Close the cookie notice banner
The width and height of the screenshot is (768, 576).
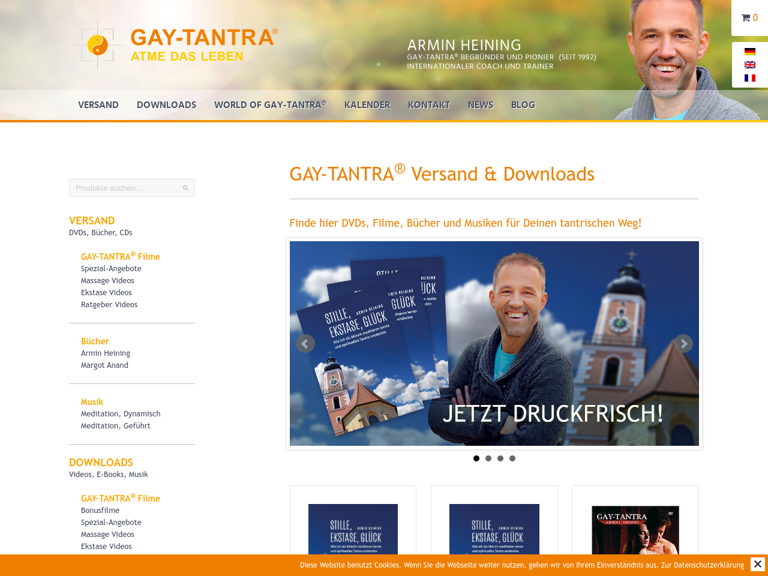tap(757, 564)
